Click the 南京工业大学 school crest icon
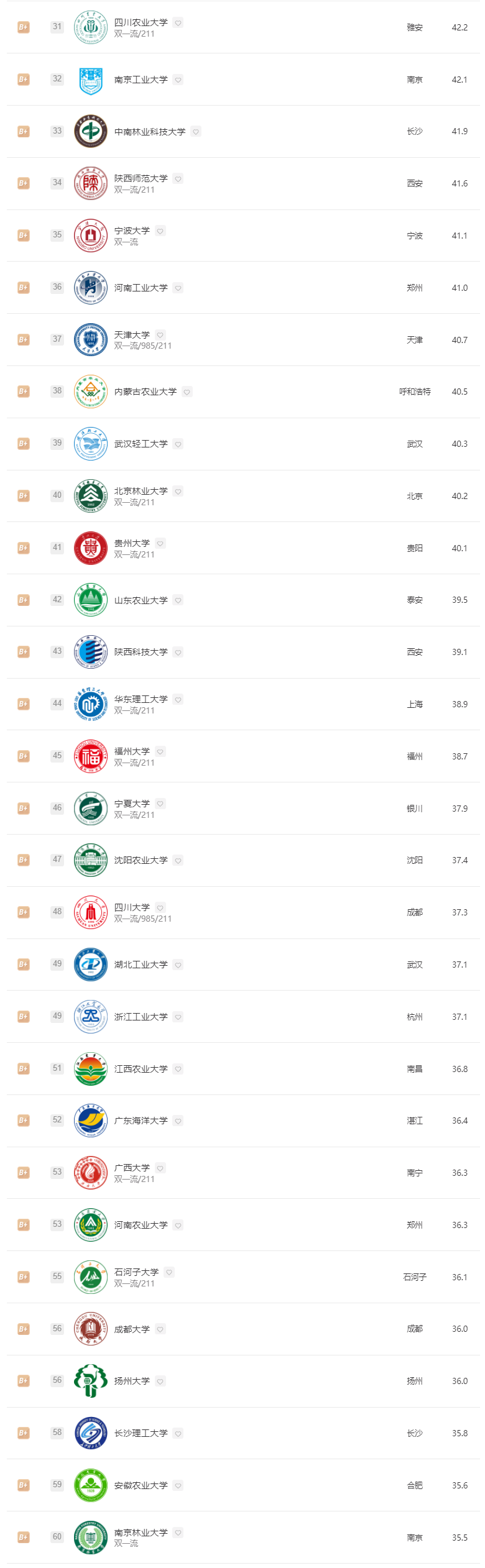 click(90, 80)
